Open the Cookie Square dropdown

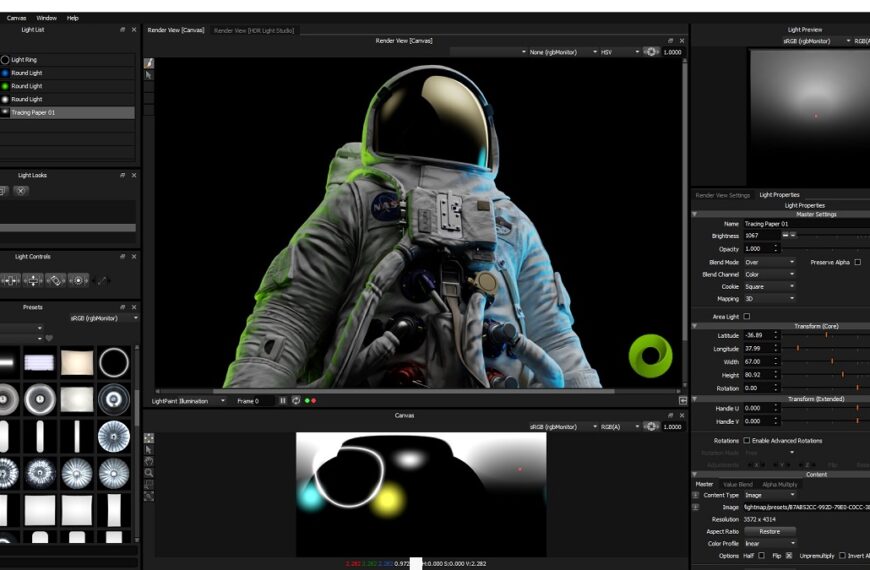(x=769, y=286)
